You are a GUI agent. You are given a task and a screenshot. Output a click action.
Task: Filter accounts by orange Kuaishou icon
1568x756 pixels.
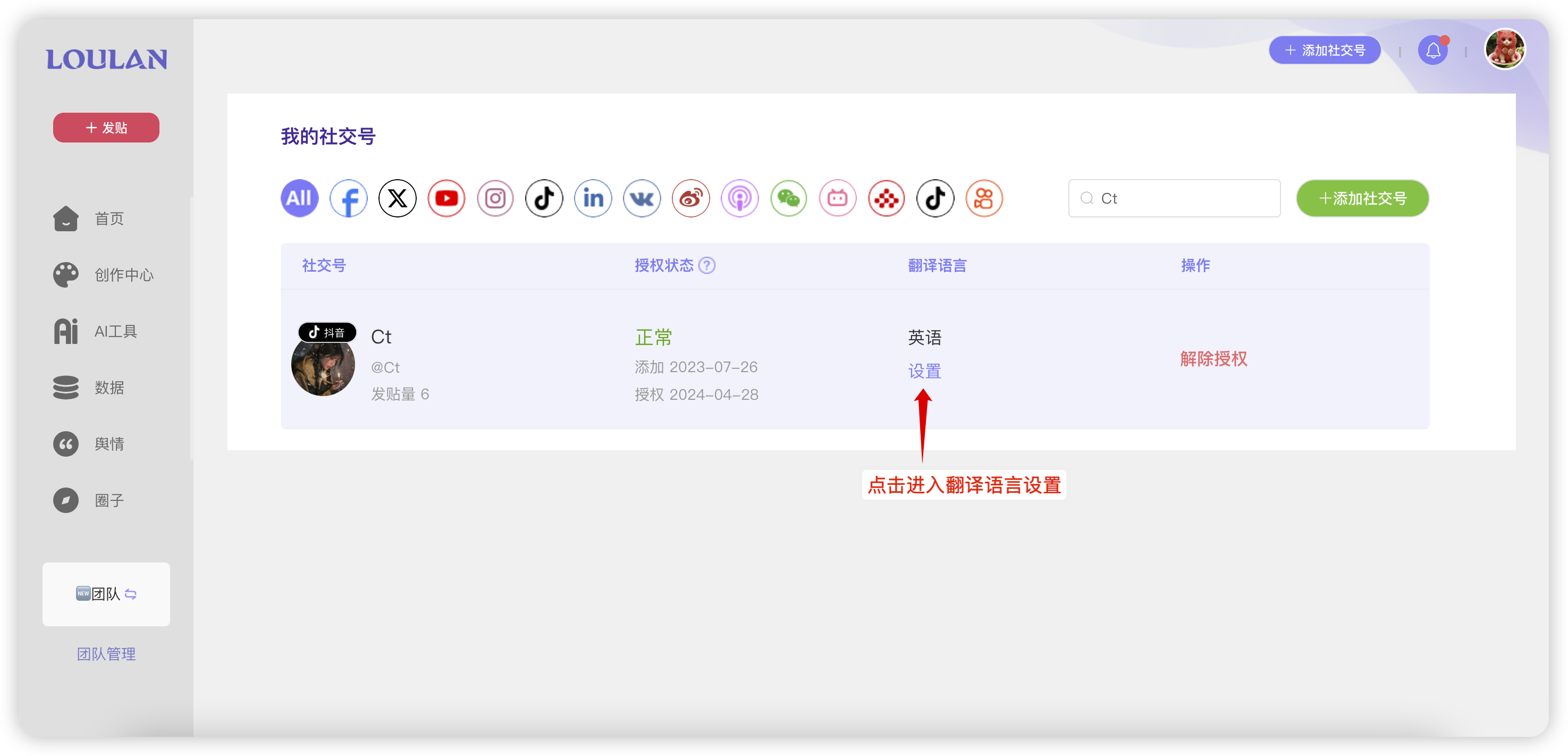pos(984,198)
